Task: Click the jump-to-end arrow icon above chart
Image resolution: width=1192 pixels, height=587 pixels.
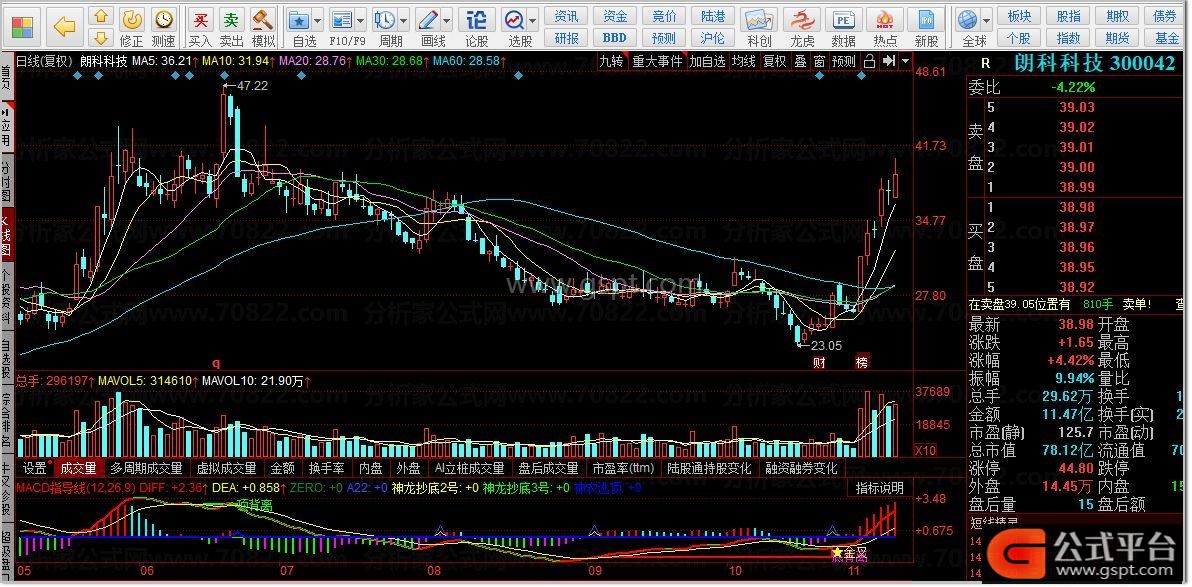Action: 887,62
